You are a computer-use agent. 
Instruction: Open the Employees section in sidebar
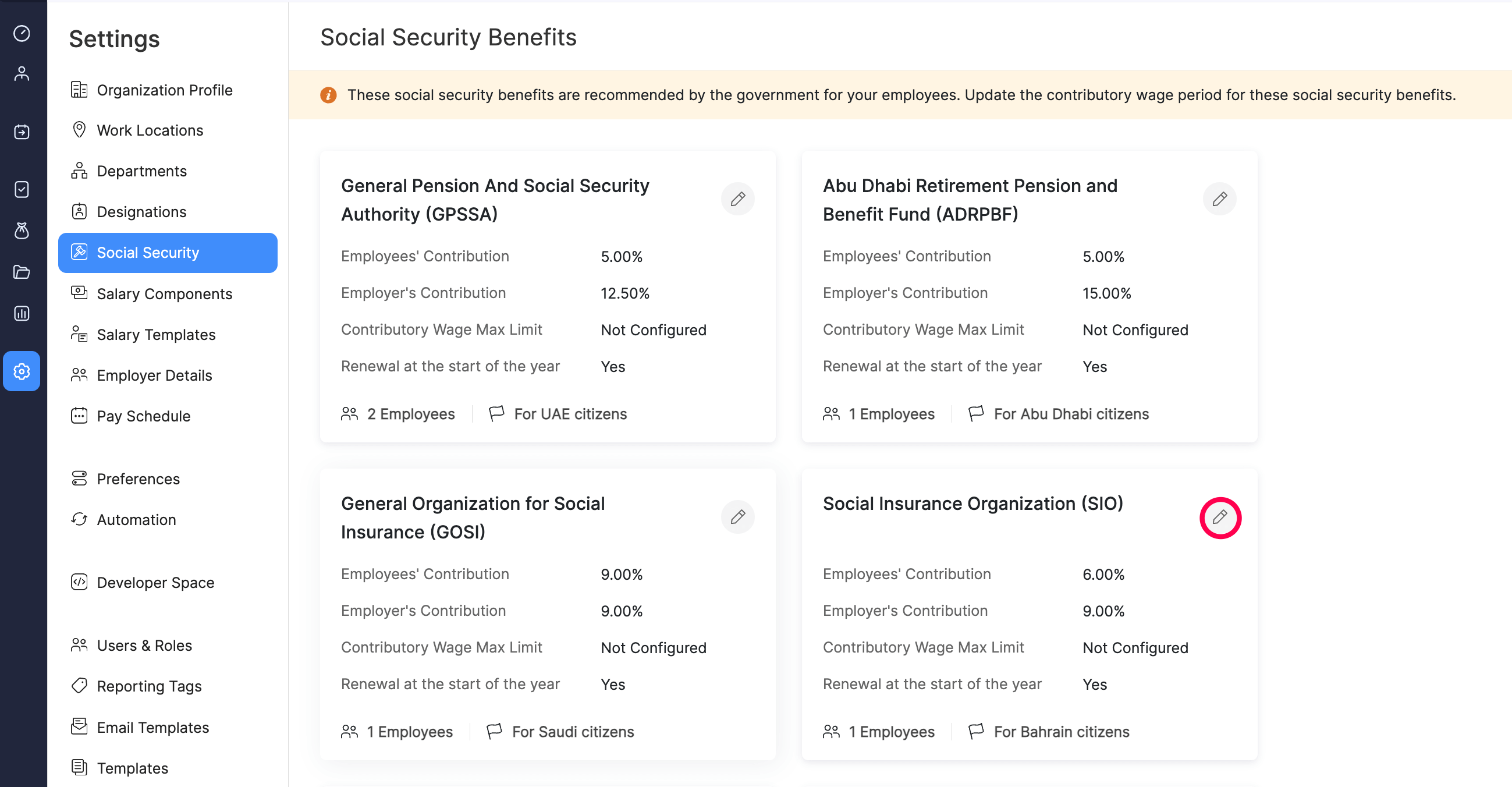click(22, 72)
